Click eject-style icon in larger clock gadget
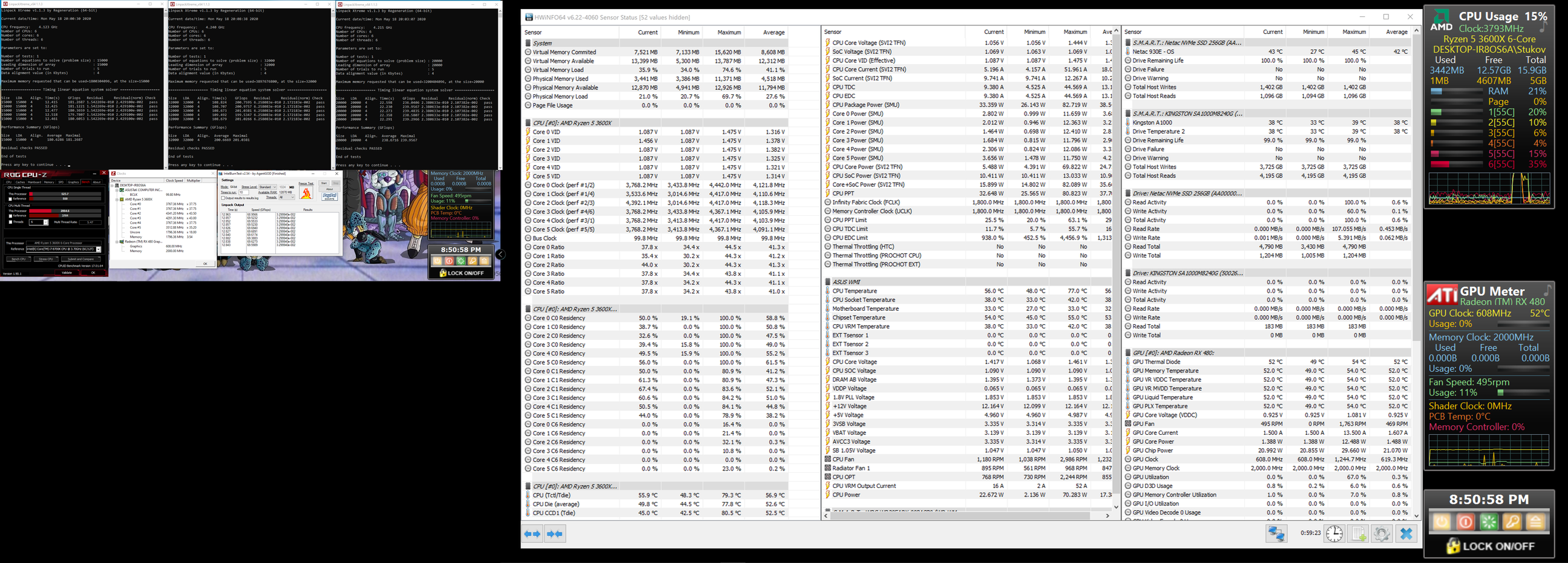The image size is (1568, 563). (1536, 522)
